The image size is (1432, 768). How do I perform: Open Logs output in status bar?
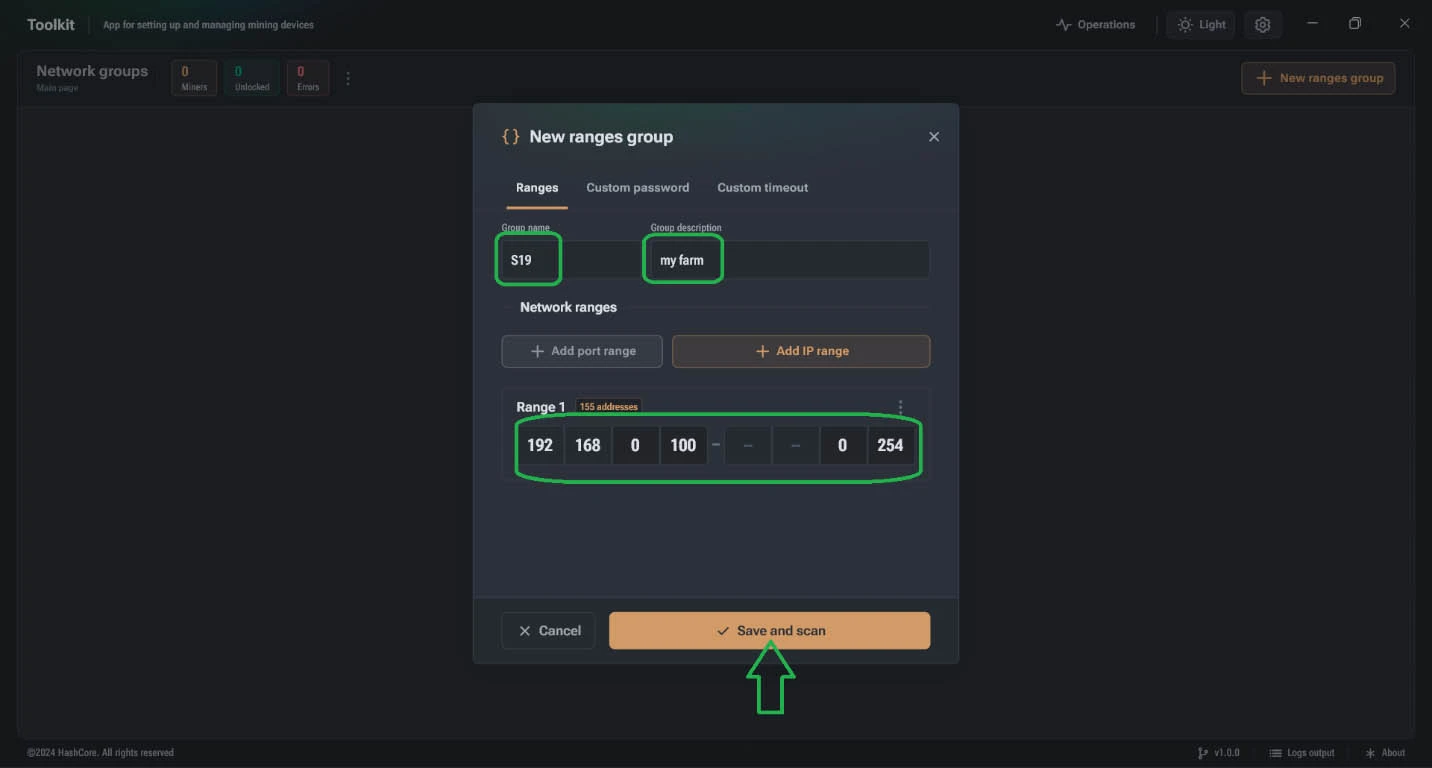pos(1302,753)
